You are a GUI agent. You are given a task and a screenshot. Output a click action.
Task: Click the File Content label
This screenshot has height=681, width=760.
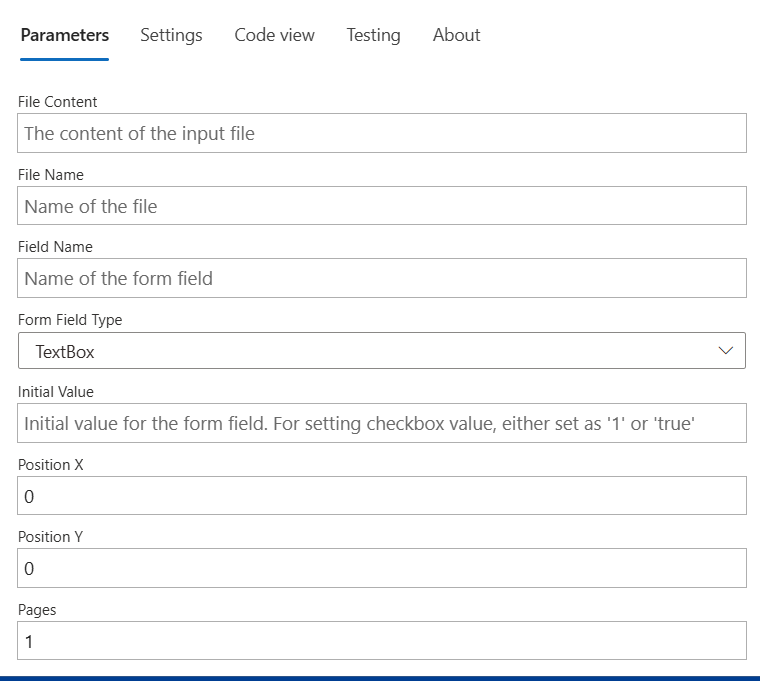(57, 102)
